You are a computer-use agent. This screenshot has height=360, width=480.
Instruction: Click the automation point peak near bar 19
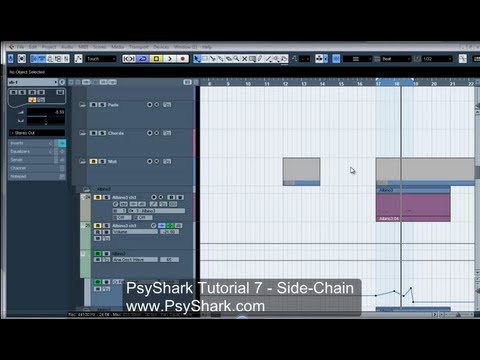pyautogui.click(x=411, y=288)
